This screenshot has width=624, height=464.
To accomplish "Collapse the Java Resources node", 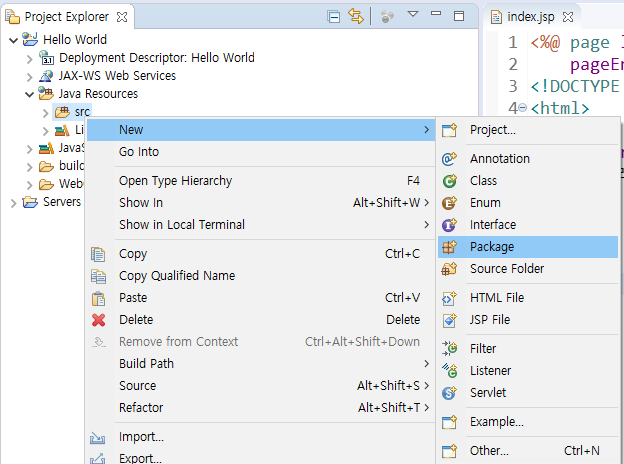I will tap(29, 95).
